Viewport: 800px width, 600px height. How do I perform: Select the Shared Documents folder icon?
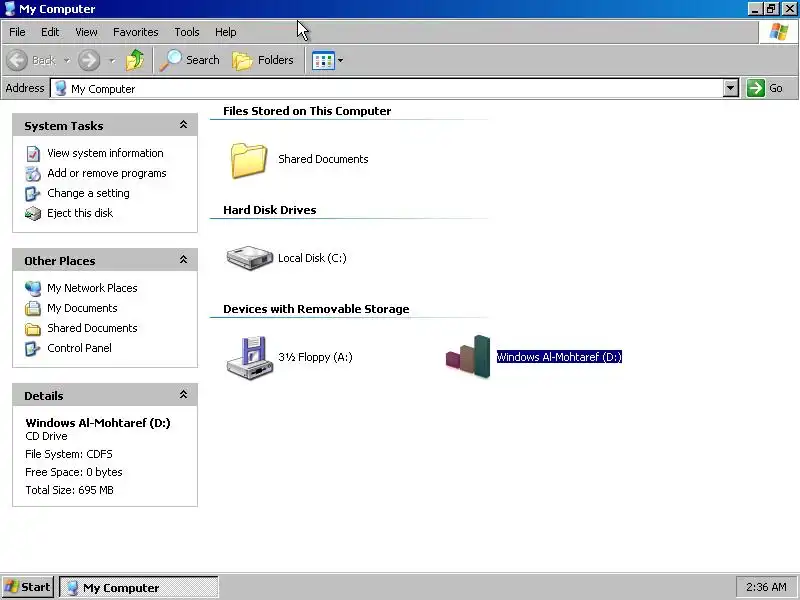click(248, 160)
